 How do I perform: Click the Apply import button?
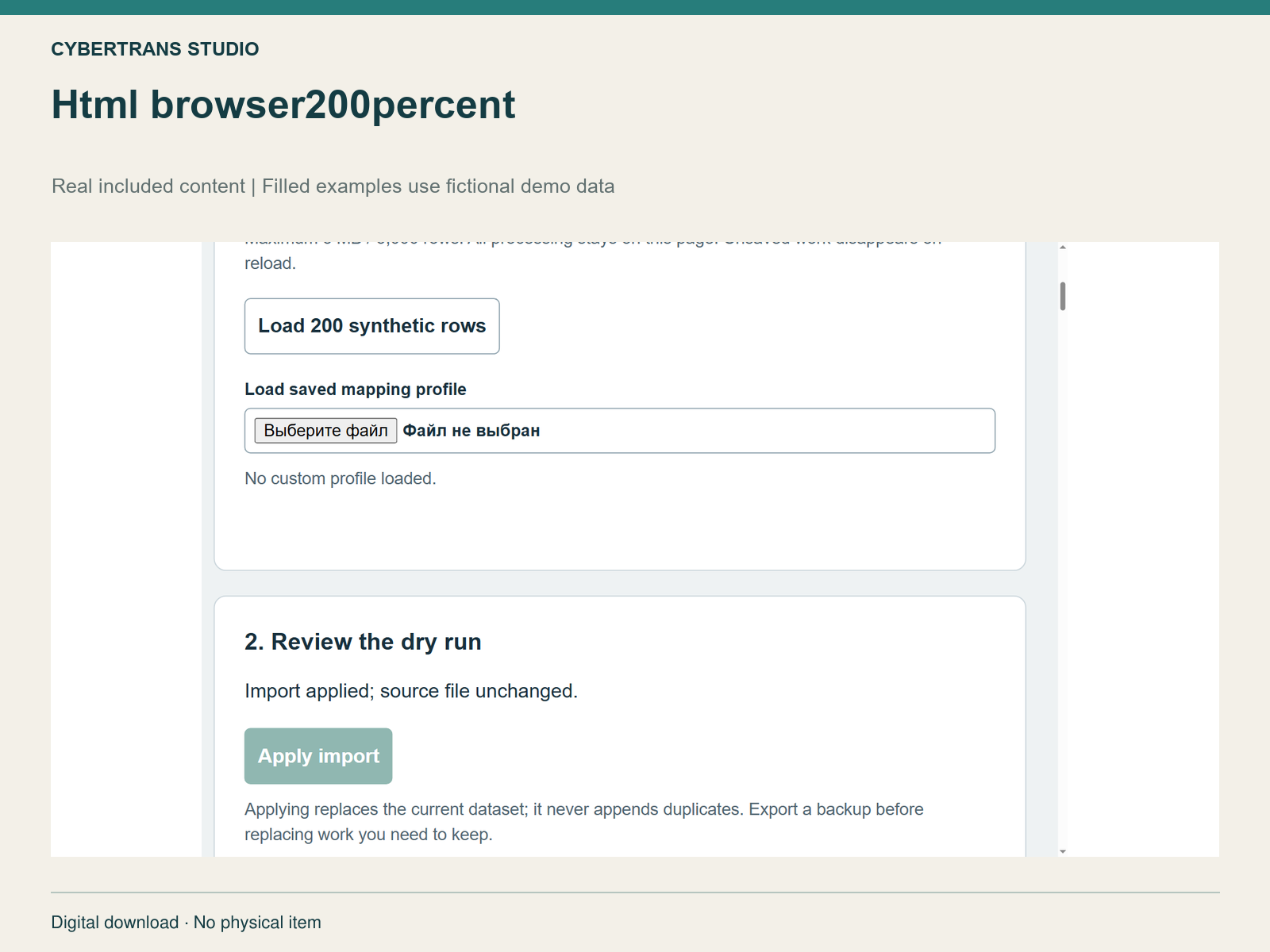(318, 756)
